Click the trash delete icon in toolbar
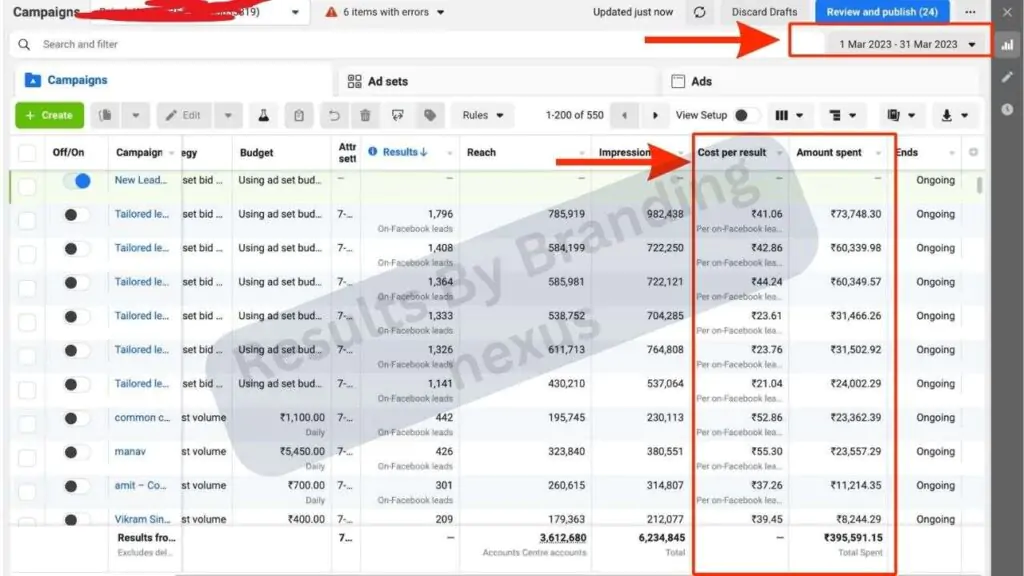 (366, 115)
